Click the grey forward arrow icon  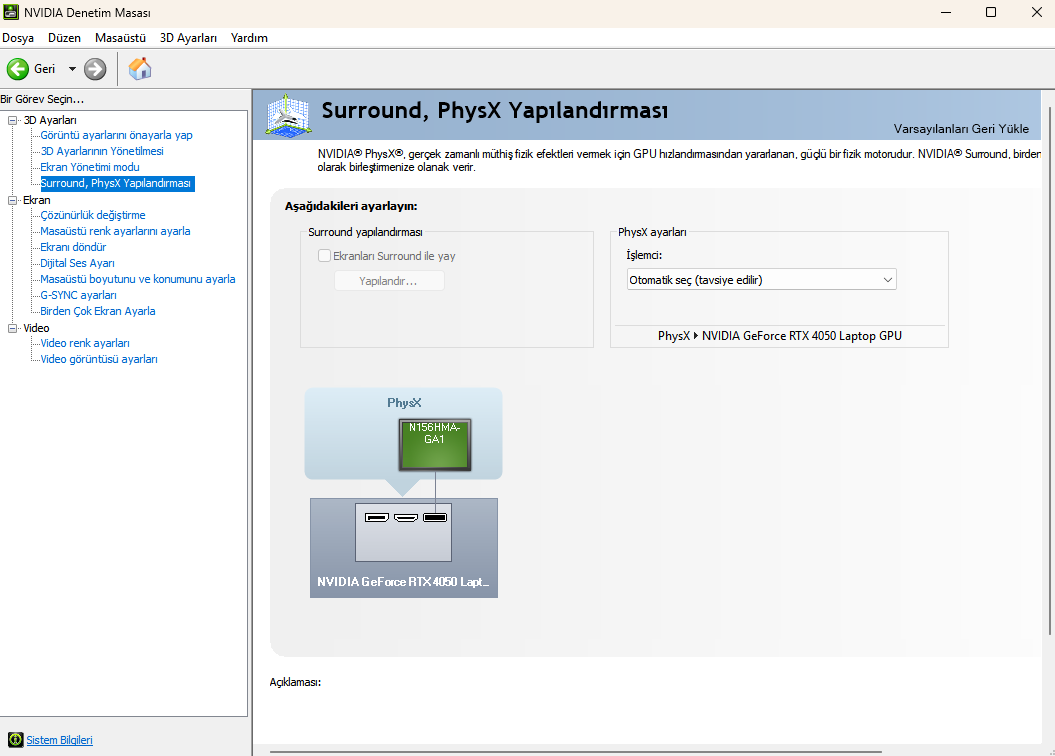tap(95, 69)
